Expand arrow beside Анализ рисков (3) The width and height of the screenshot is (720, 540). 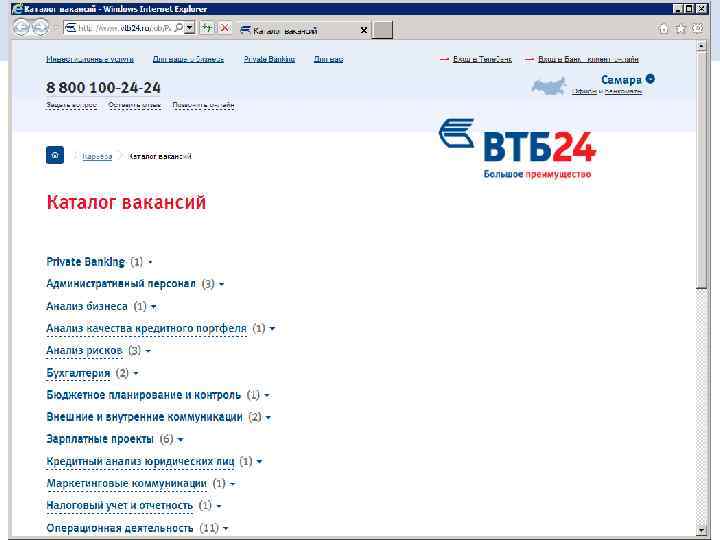pyautogui.click(x=148, y=351)
